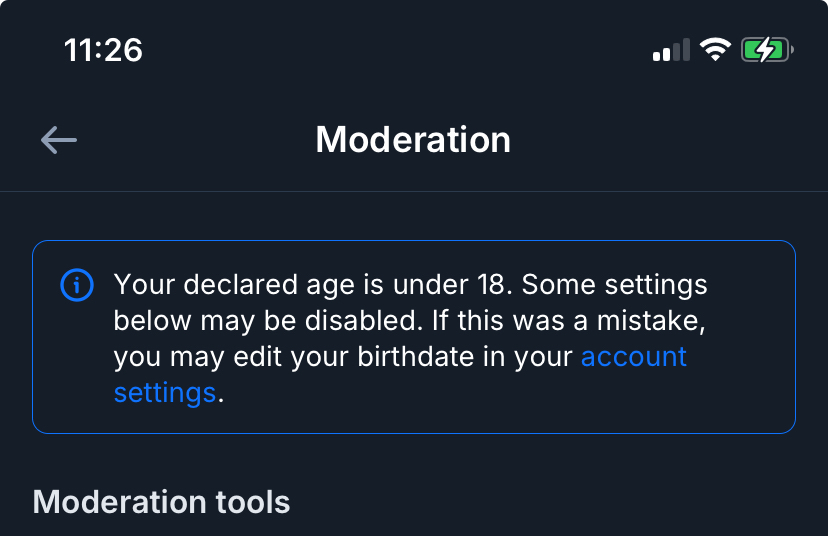
Task: Tap the 11:26 clock in status bar
Action: coord(103,50)
